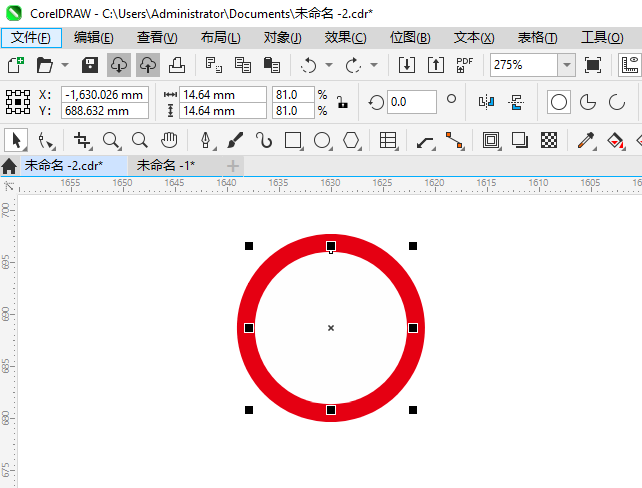Viewport: 642px width, 488px height.
Task: Click the cloud upload icon
Action: (148, 65)
